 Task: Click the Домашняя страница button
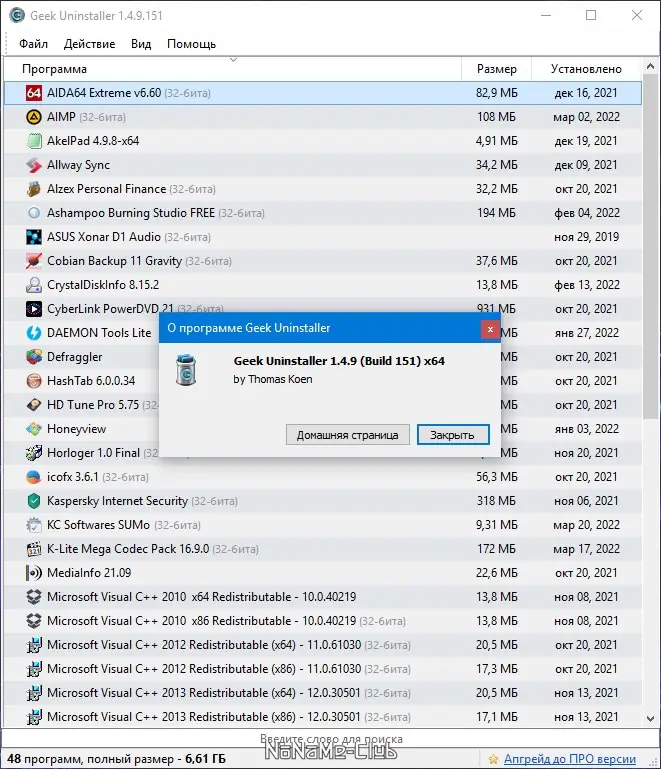(348, 435)
